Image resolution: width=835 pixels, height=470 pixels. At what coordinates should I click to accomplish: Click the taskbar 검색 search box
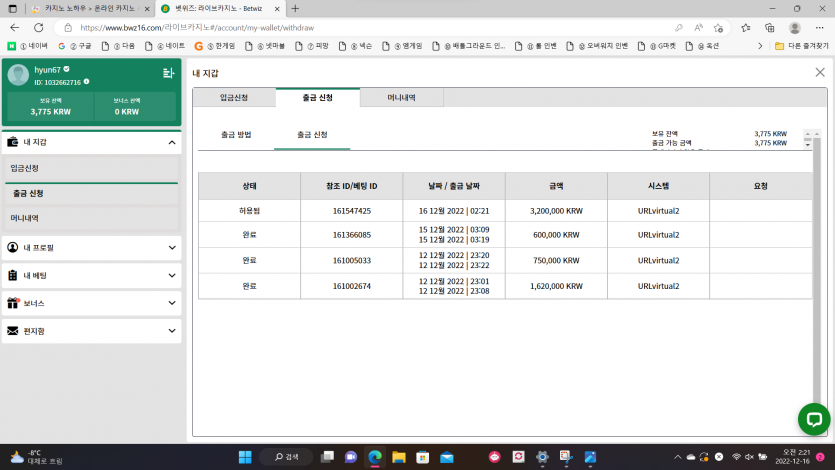tap(286, 457)
